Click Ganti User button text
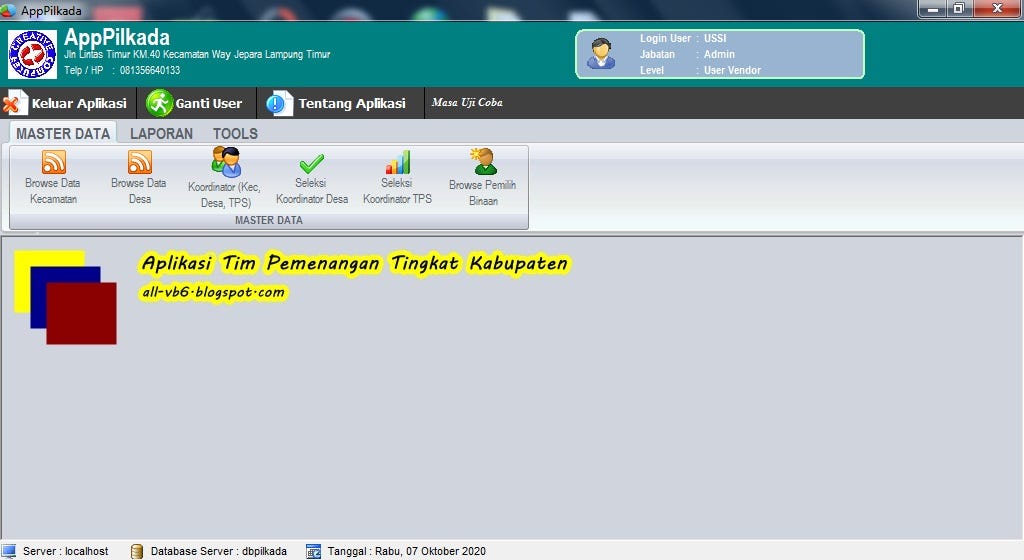This screenshot has width=1024, height=560. tap(208, 103)
